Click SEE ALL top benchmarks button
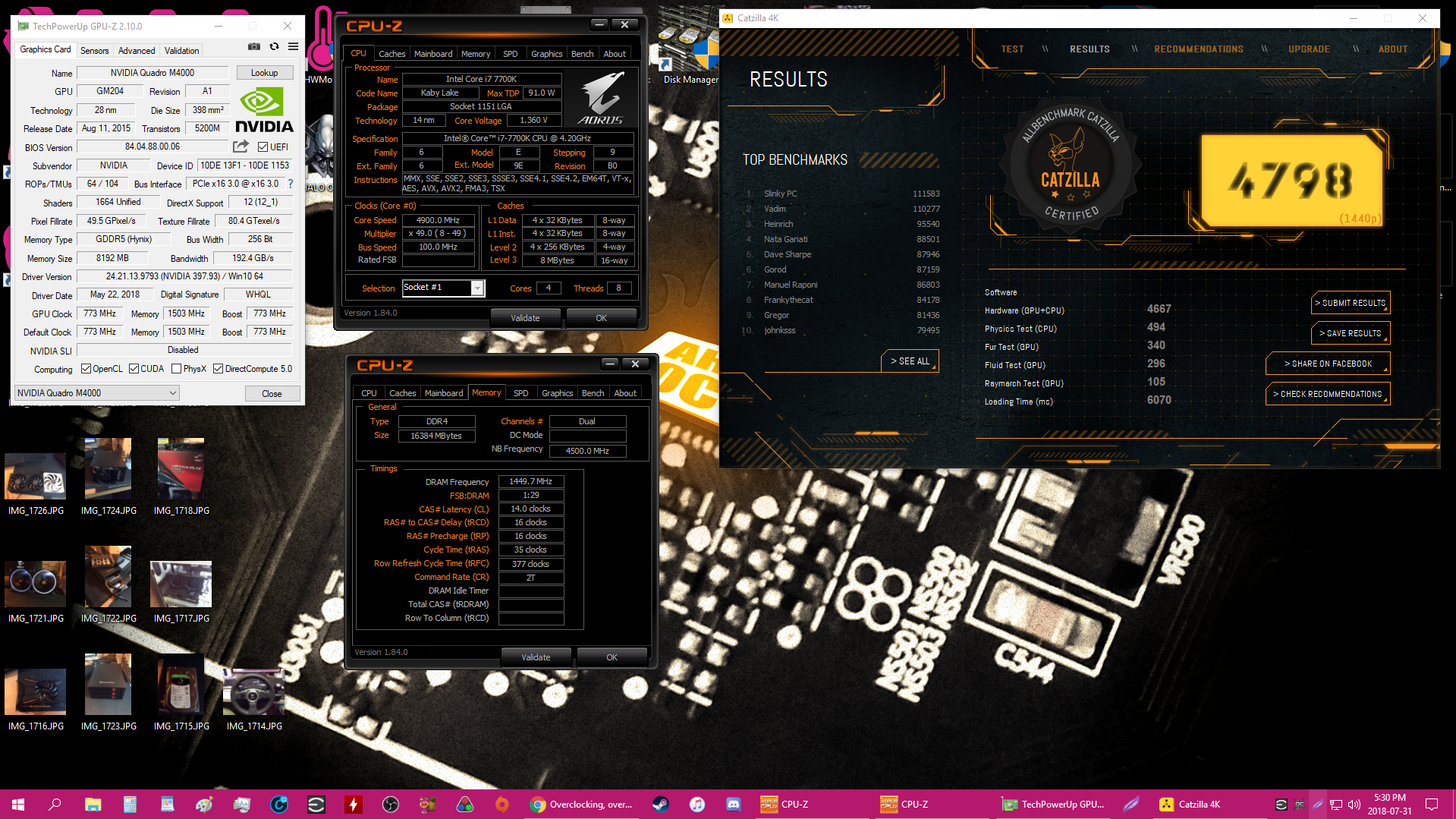This screenshot has height=819, width=1456. coord(910,361)
